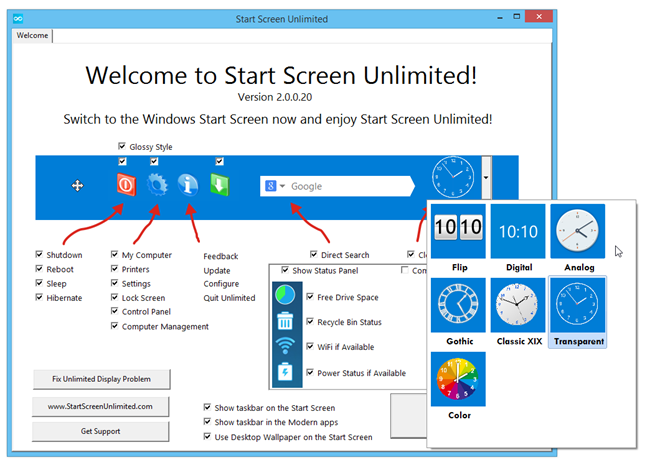
Task: Click the app infinity icon in title bar
Action: point(18,19)
